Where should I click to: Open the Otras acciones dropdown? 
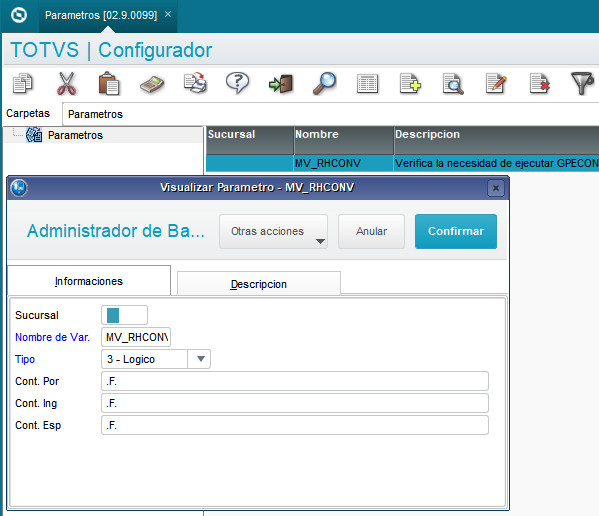tap(273, 231)
